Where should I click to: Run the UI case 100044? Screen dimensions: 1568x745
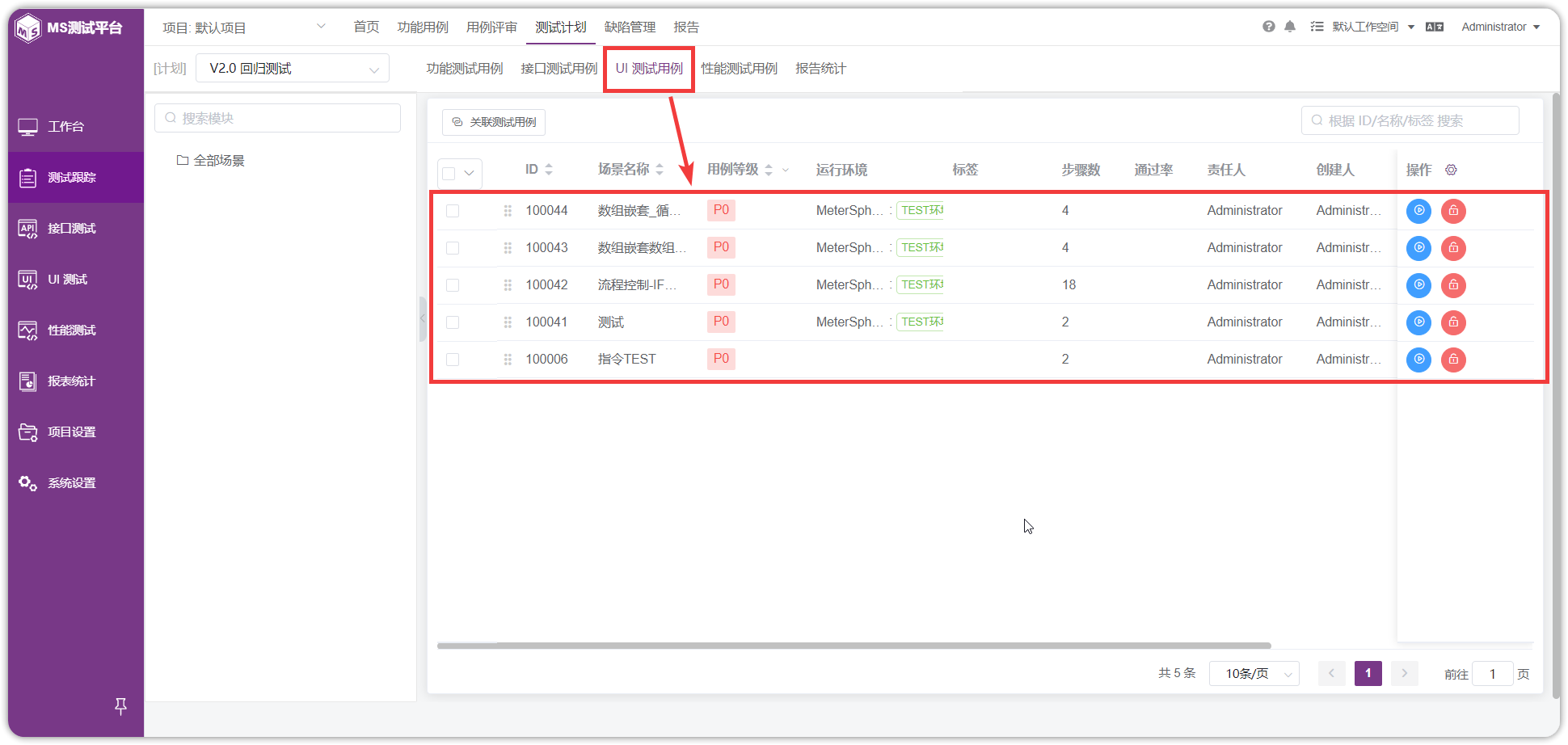click(1418, 211)
